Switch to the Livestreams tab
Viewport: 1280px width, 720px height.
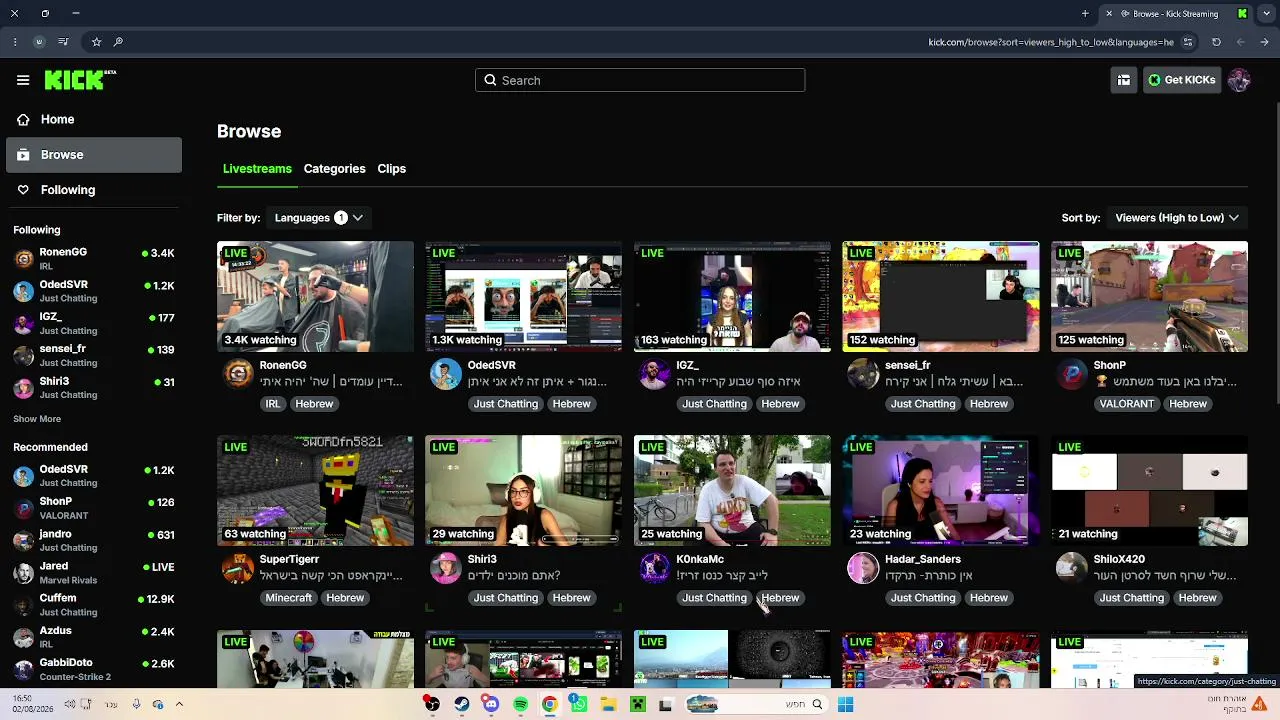pos(257,169)
